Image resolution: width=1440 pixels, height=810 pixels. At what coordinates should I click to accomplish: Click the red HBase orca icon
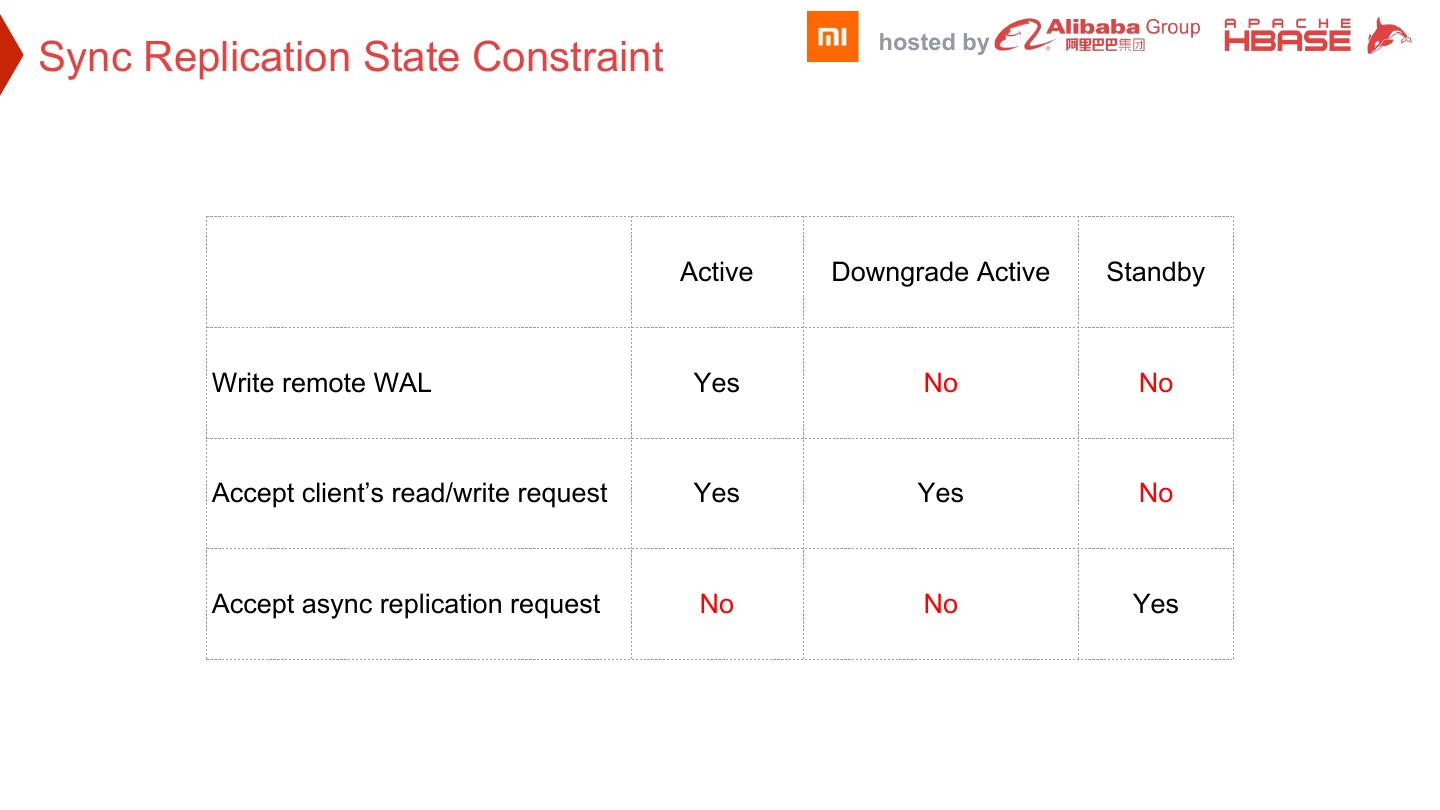1389,36
